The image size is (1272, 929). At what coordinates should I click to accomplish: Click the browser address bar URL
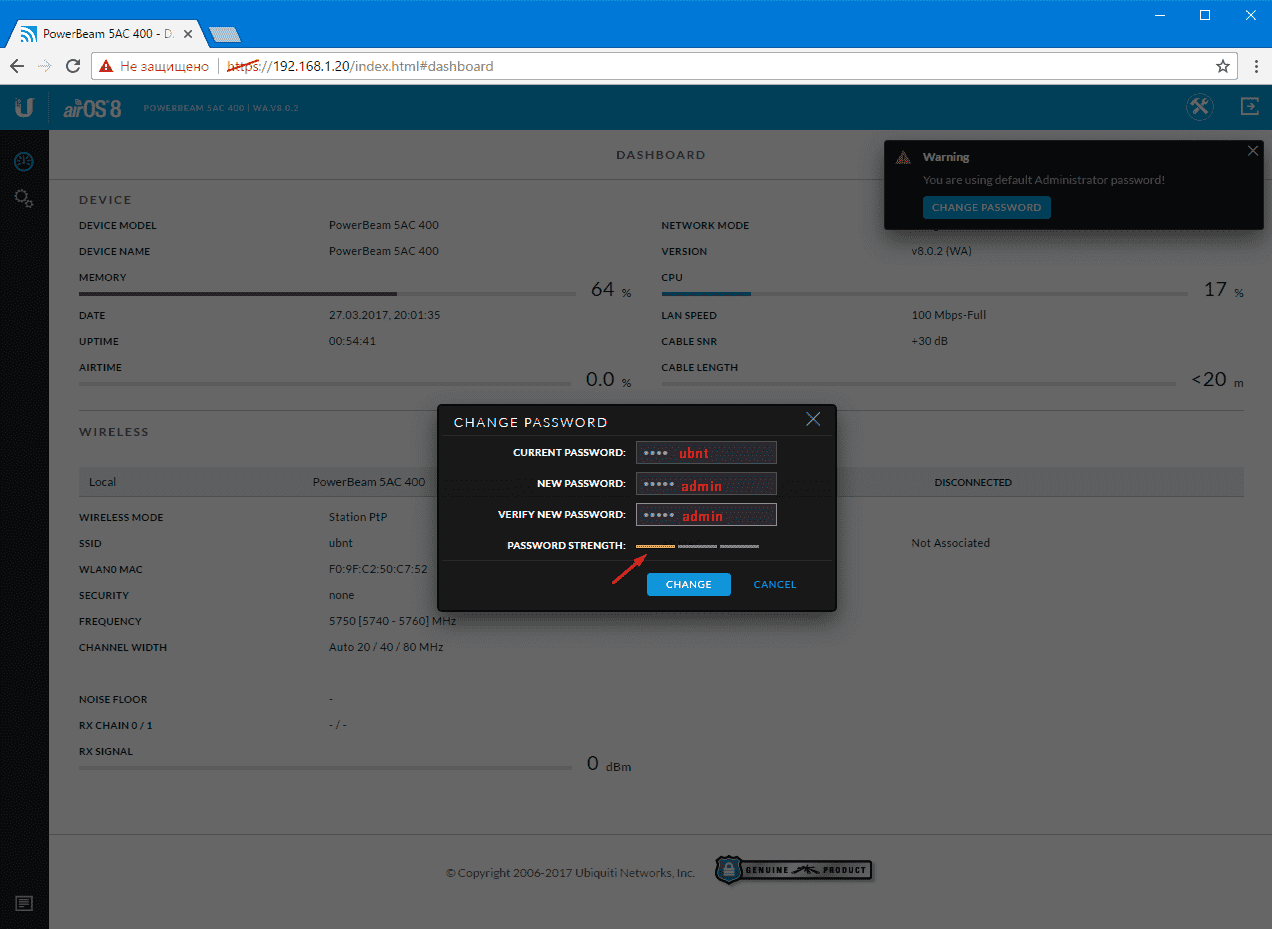(360, 66)
